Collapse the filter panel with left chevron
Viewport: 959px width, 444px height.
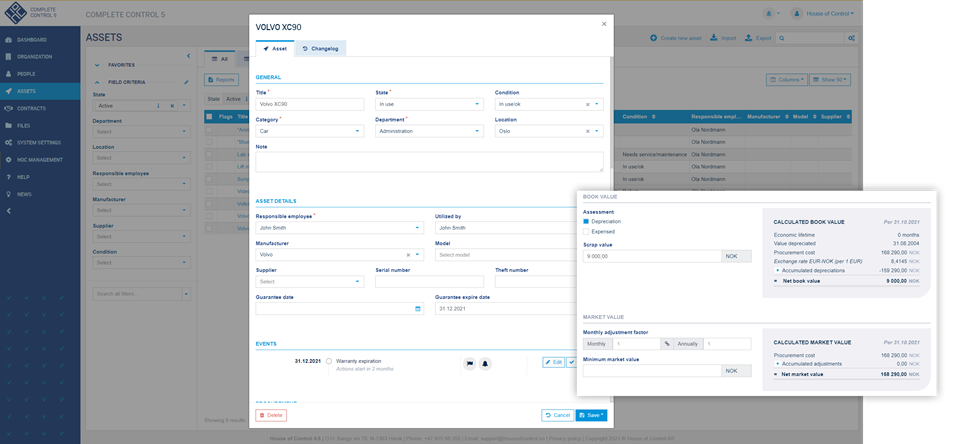pyautogui.click(x=188, y=56)
